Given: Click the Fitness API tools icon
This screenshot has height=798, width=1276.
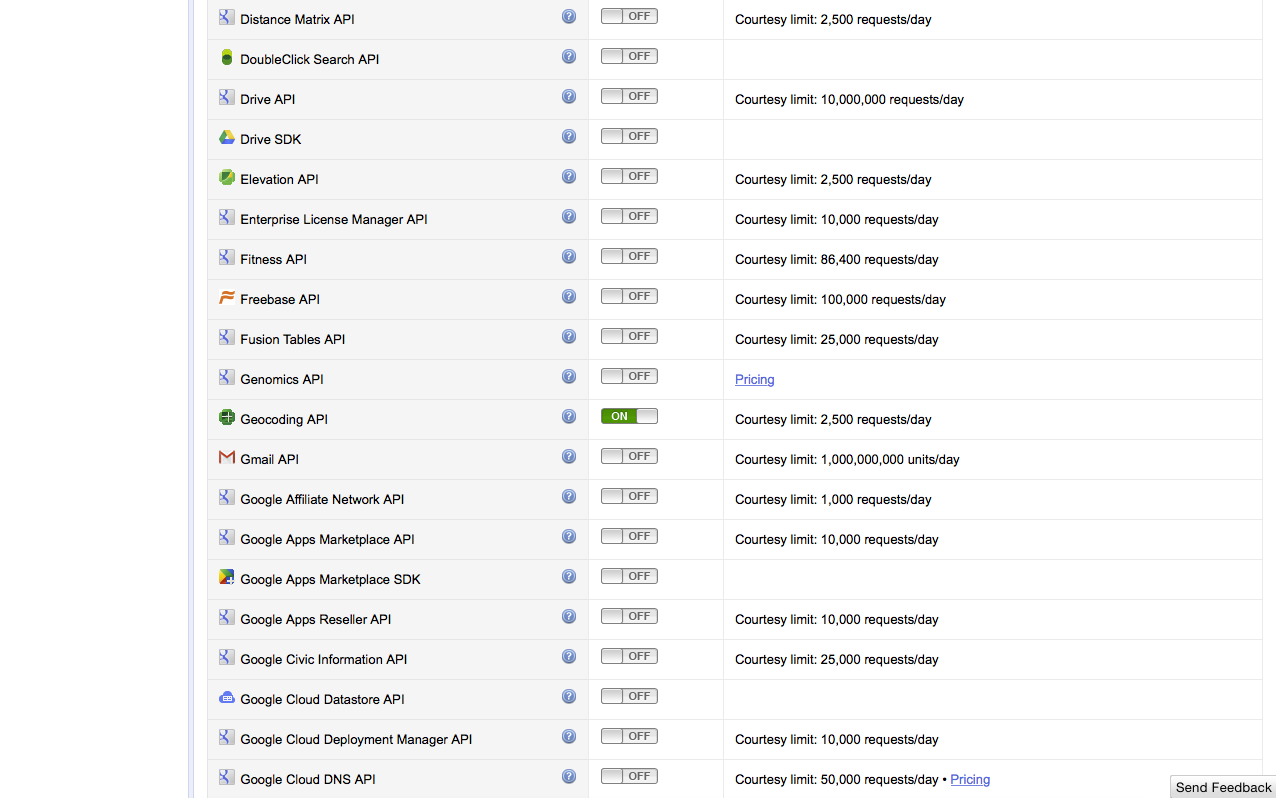Looking at the screenshot, I should (x=227, y=257).
